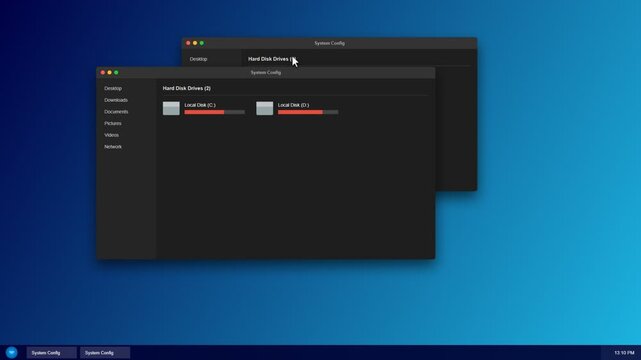The height and width of the screenshot is (360, 641).
Task: Click Hard Disk Drives (2) heading in front window
Action: (x=186, y=88)
